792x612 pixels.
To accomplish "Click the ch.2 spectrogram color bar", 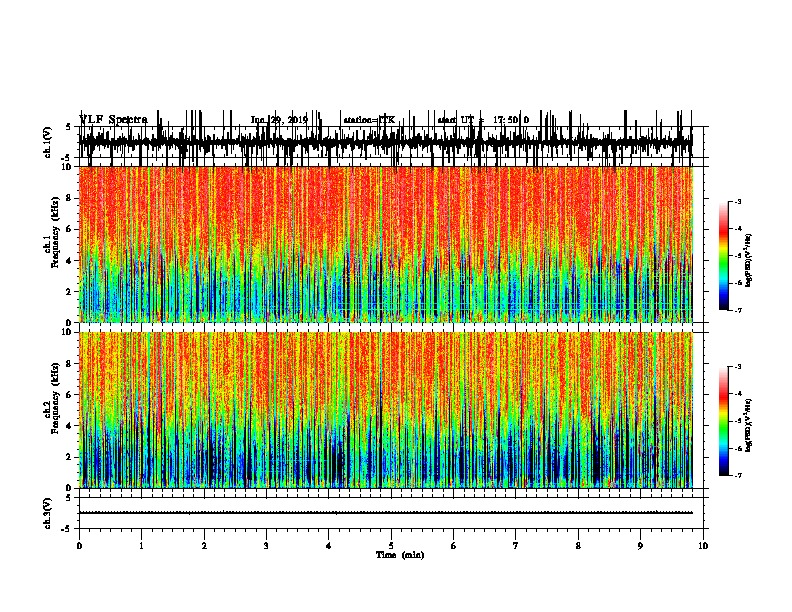I will click(x=723, y=421).
